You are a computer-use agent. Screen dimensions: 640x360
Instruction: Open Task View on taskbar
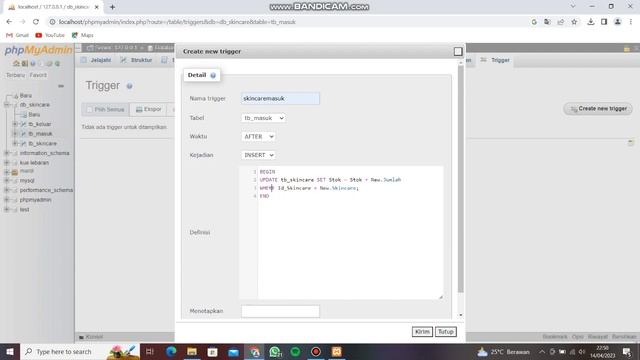[149, 352]
